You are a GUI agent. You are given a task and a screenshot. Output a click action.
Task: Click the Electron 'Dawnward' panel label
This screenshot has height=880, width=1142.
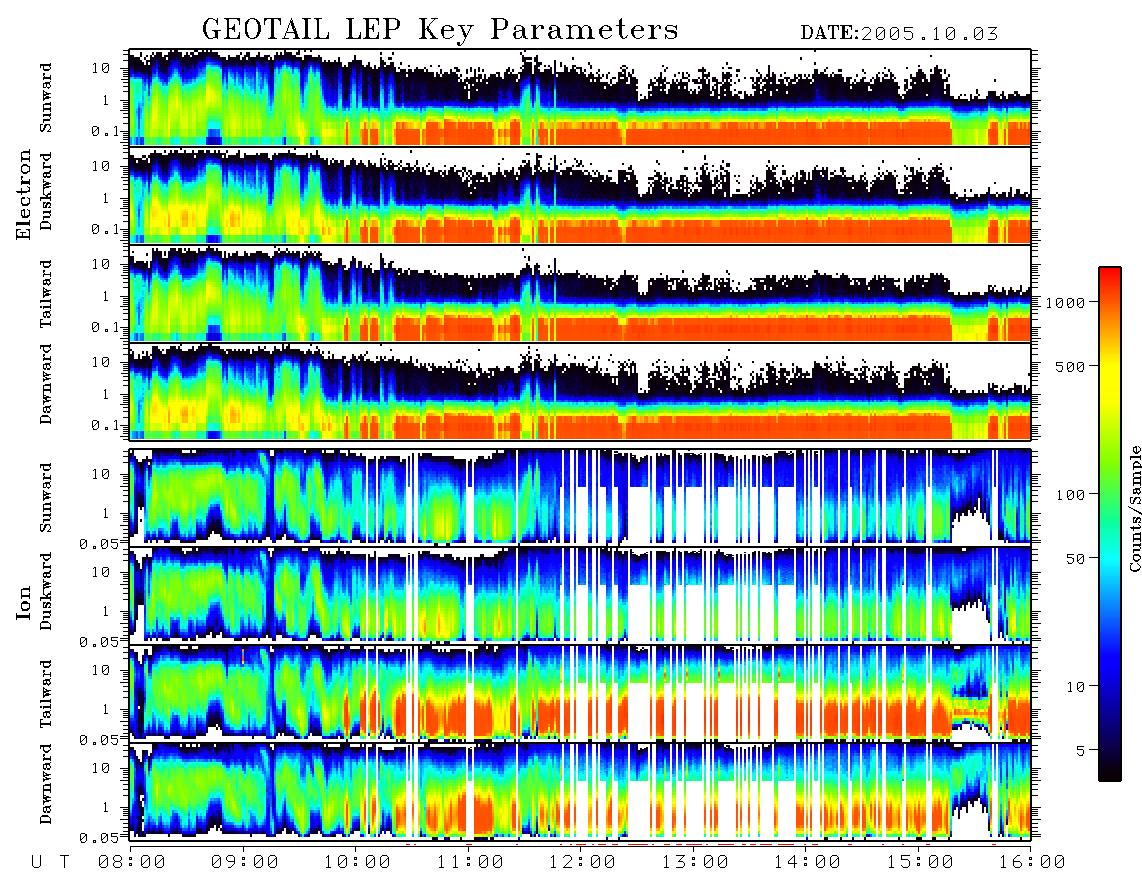tap(46, 385)
